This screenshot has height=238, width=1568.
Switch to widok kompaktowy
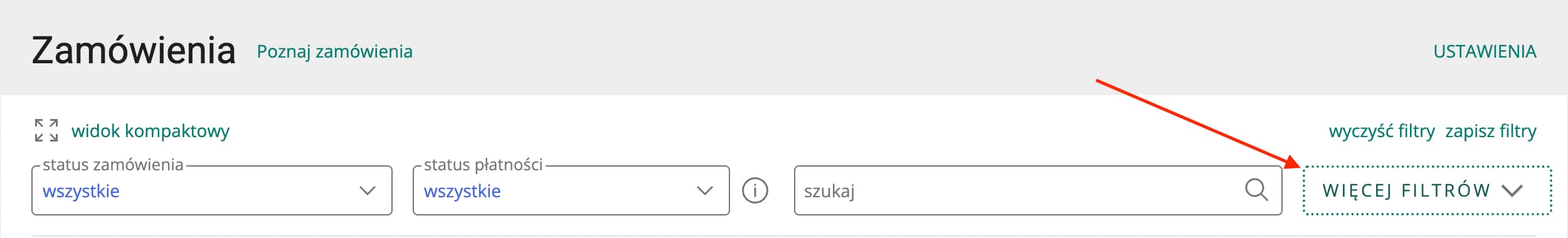pos(151,131)
